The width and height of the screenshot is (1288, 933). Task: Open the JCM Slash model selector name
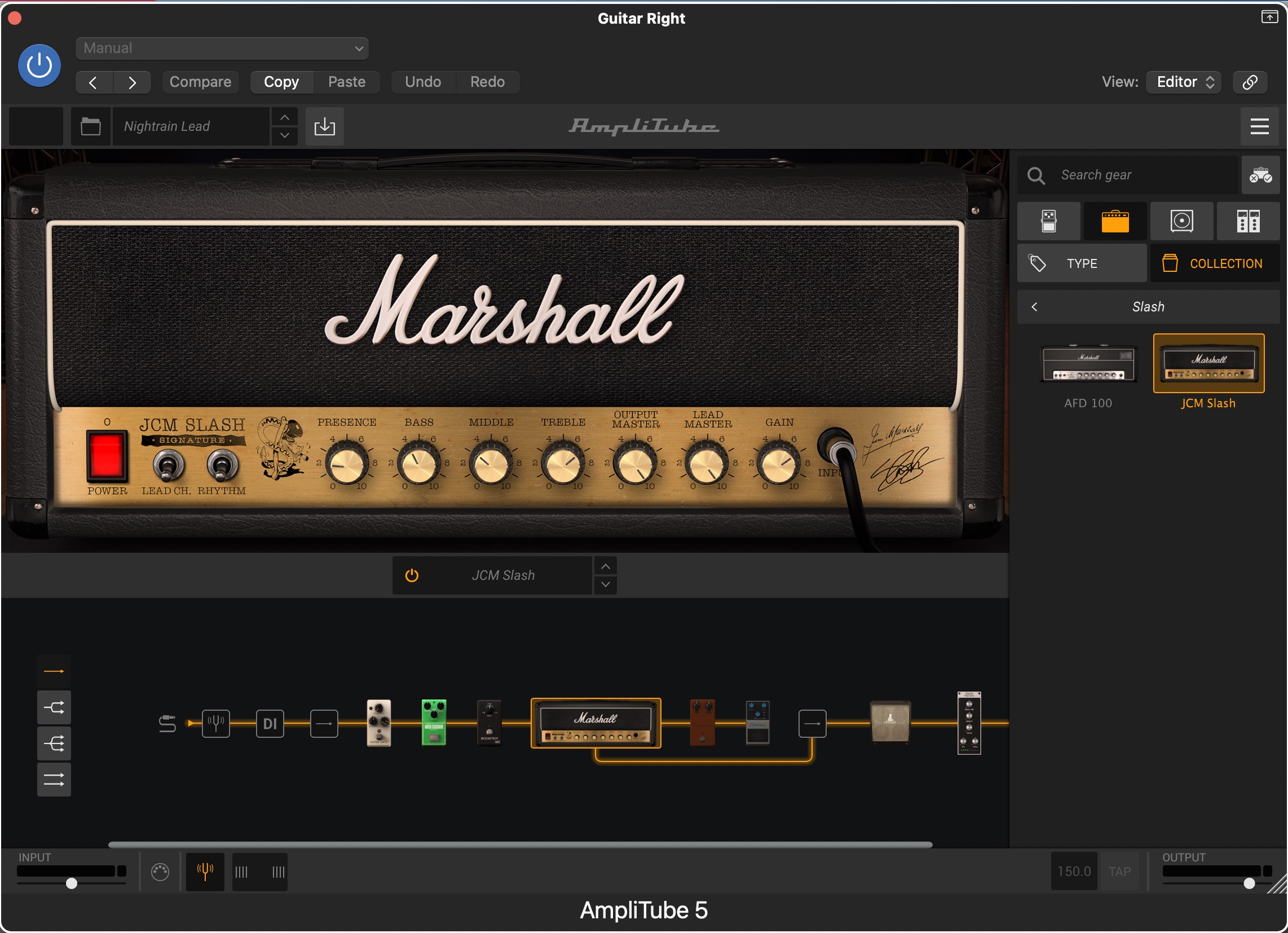coord(503,576)
